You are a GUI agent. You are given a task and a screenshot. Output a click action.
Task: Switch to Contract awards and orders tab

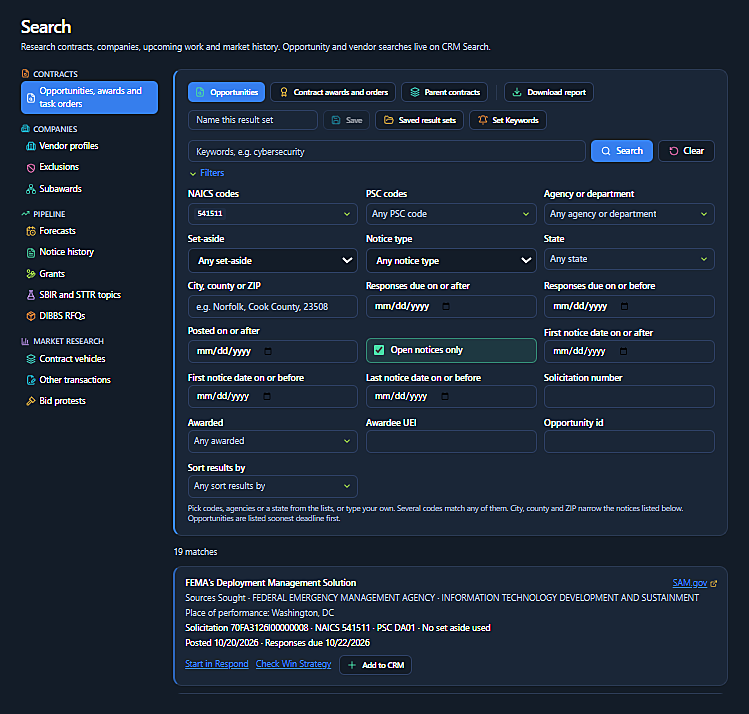pyautogui.click(x=333, y=92)
